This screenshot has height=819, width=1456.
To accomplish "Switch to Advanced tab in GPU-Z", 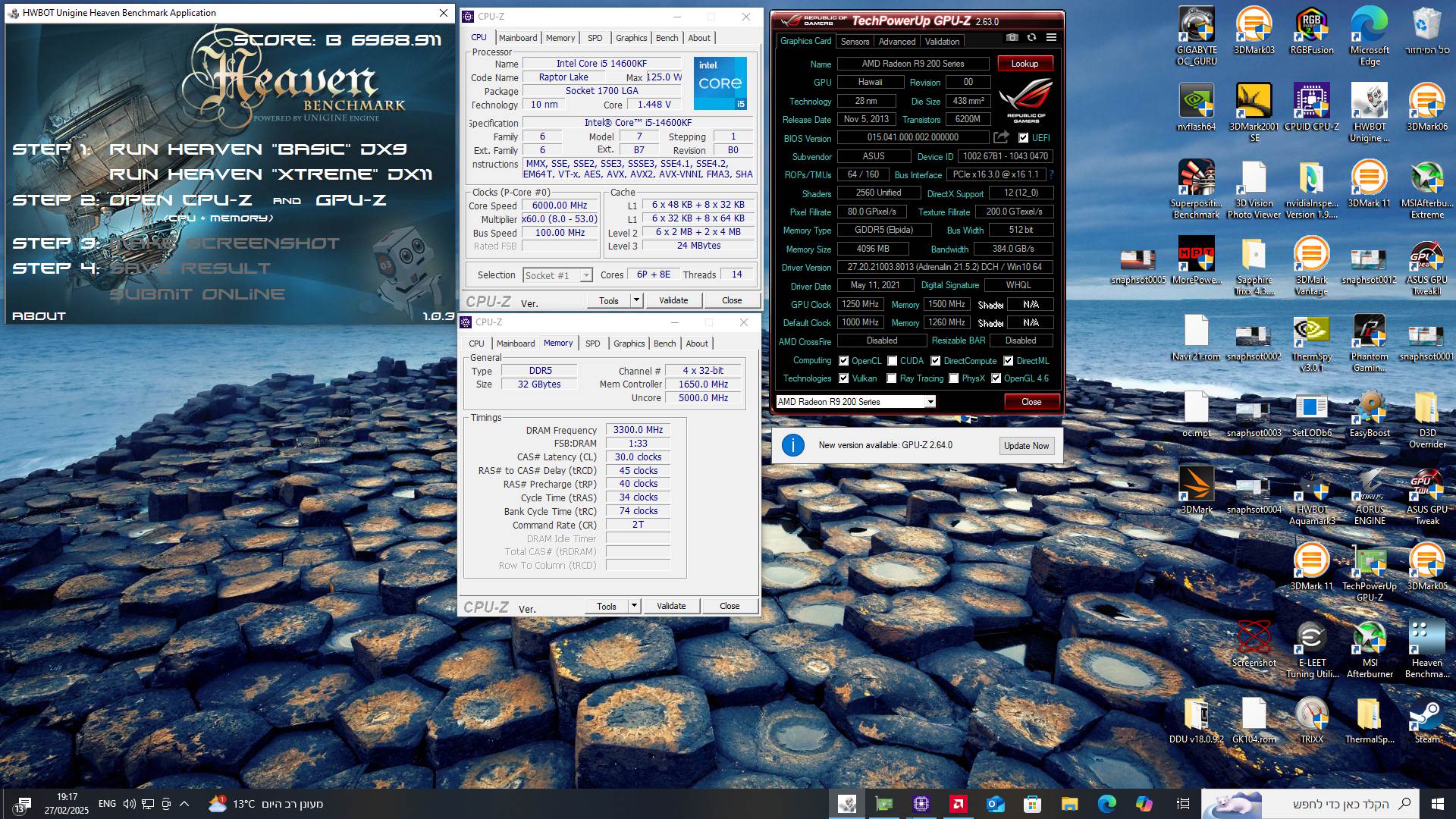I will click(897, 42).
